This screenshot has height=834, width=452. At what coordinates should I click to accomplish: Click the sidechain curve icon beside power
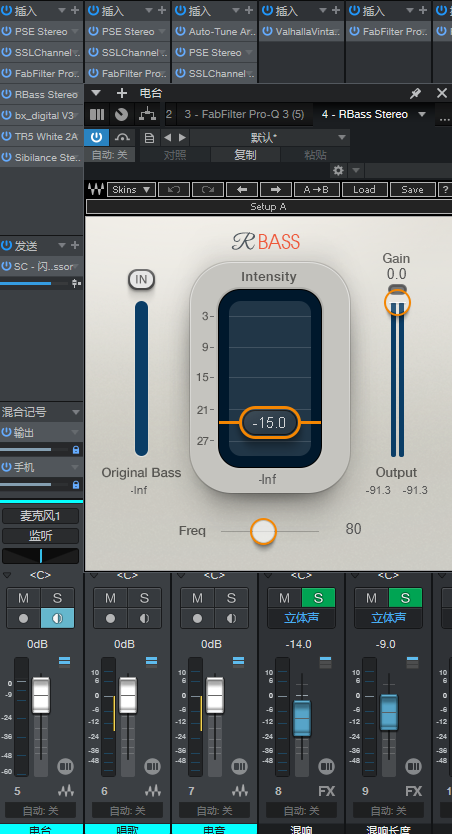[122, 138]
